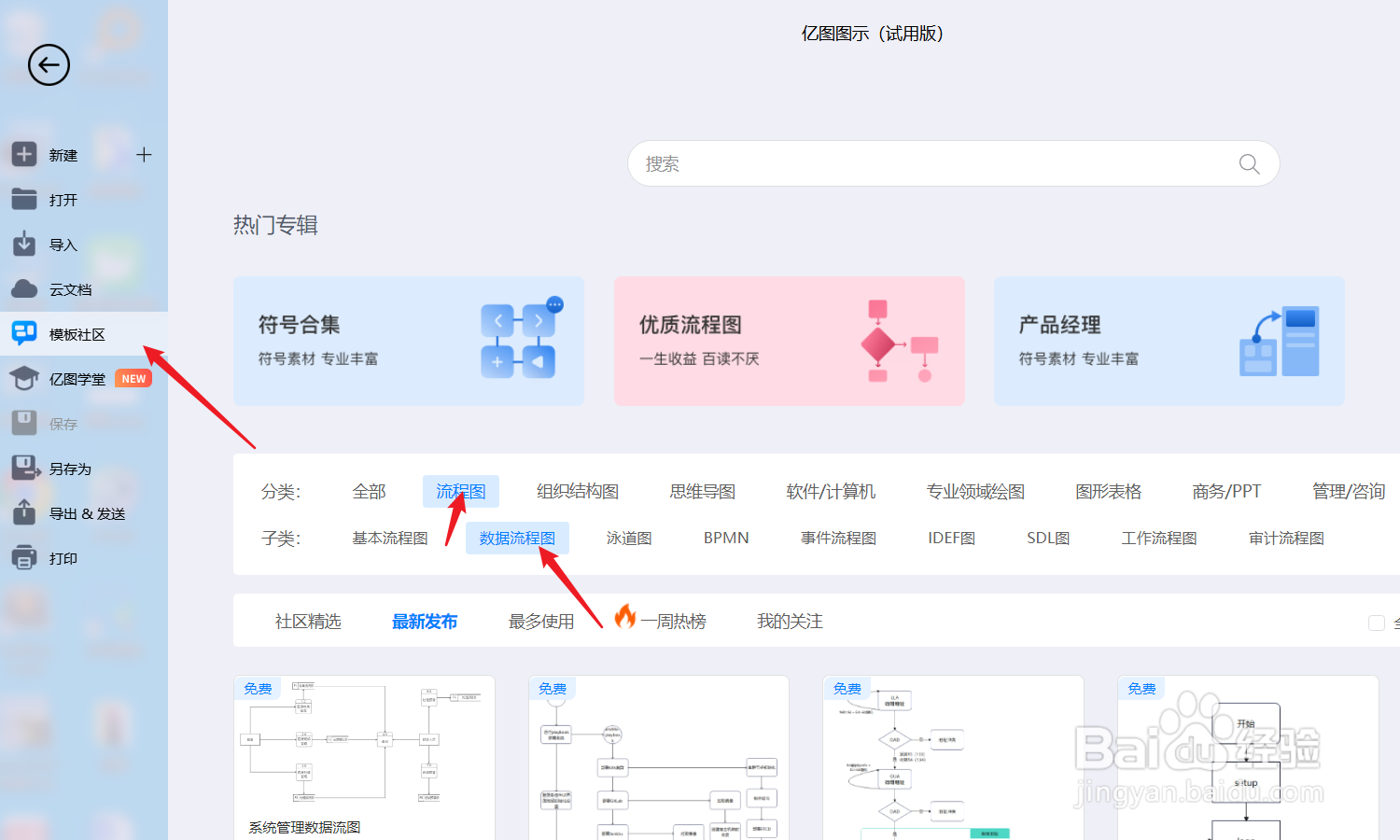Click the 优质流程图 pink flowchart icon
This screenshot has height=840, width=1400.
click(899, 341)
